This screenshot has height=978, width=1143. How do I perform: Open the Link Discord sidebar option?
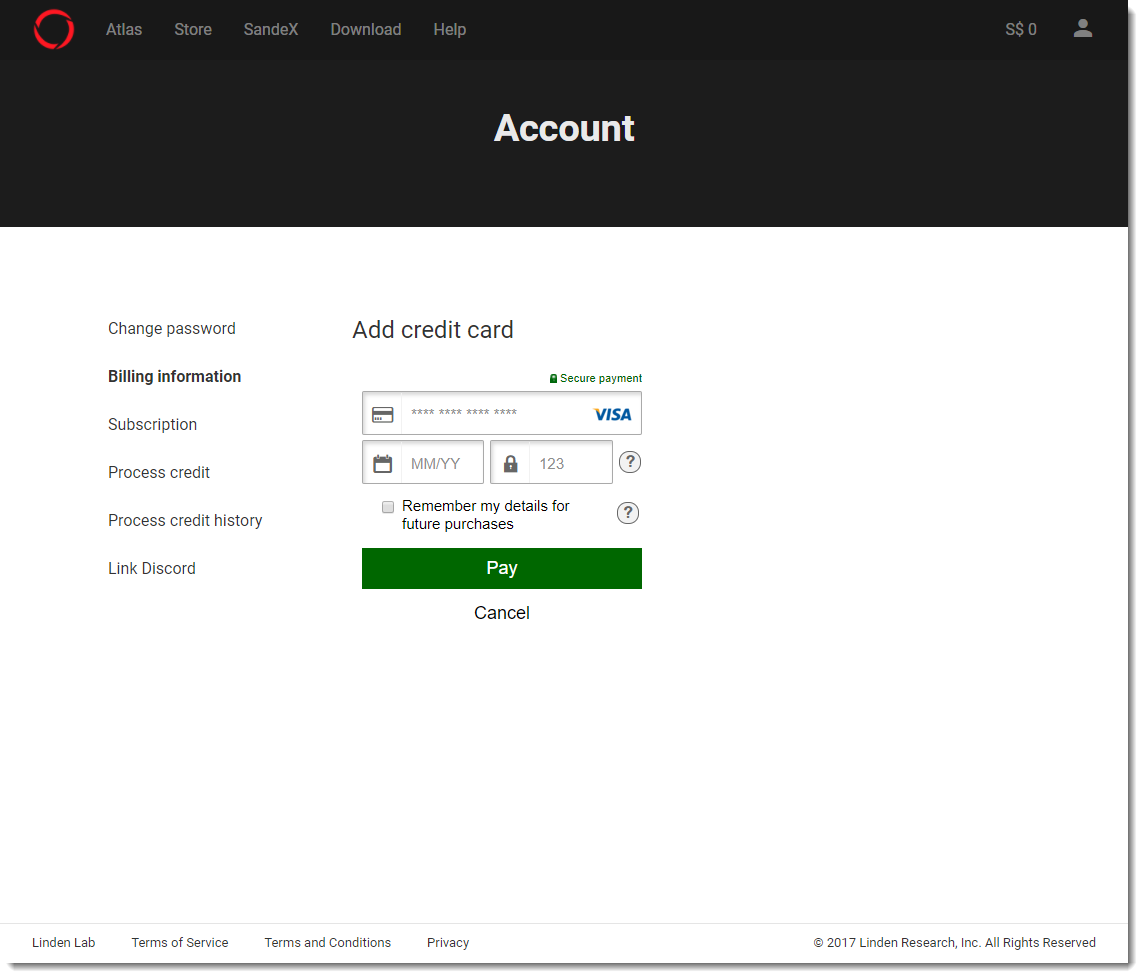click(x=152, y=569)
